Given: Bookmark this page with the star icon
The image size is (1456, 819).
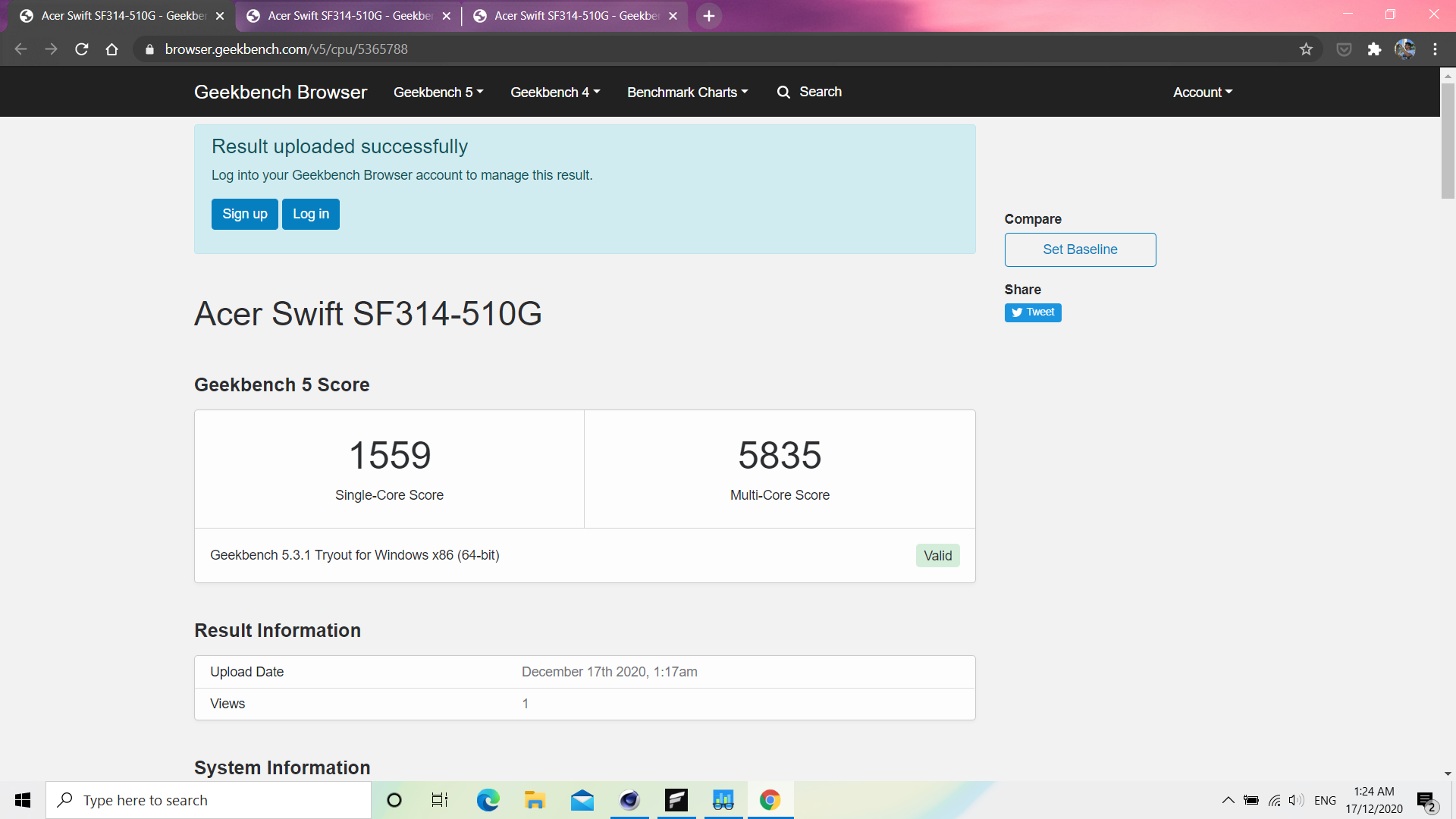Looking at the screenshot, I should [1306, 49].
